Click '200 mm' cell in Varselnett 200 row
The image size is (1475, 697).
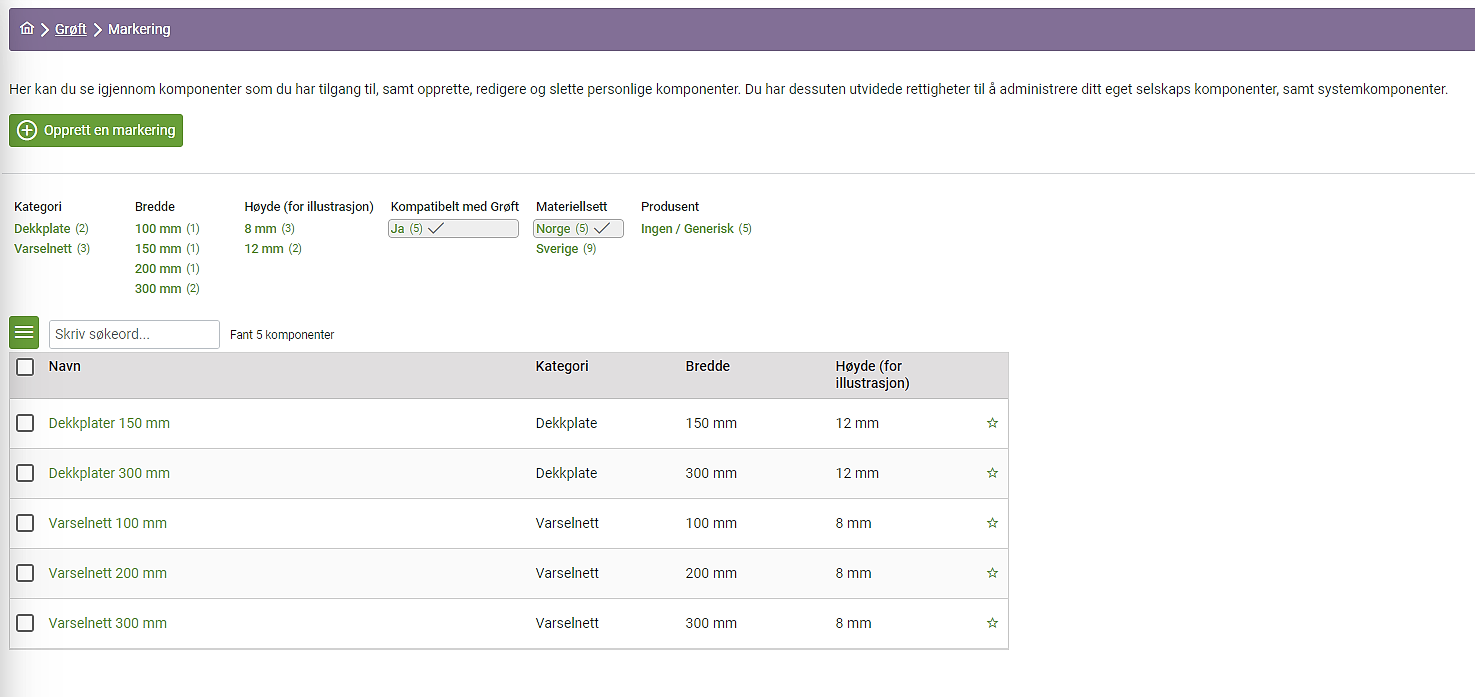[x=711, y=573]
